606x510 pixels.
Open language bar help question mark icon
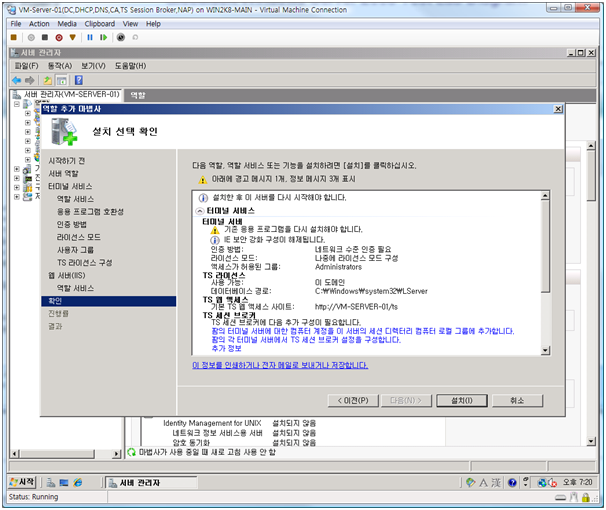[512, 483]
